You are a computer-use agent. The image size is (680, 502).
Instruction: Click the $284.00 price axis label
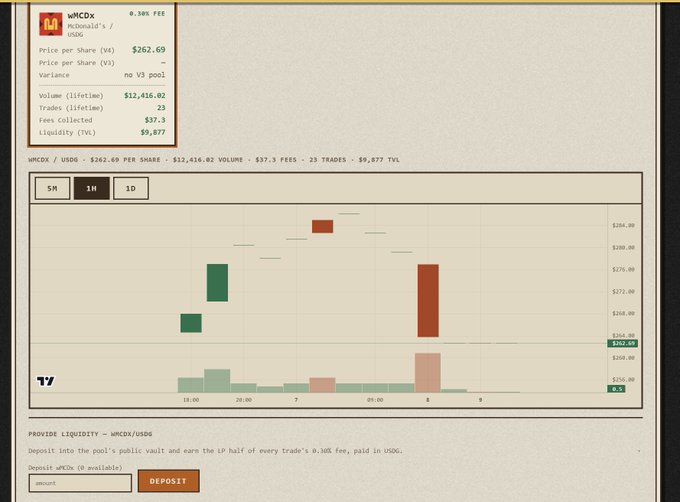click(623, 225)
